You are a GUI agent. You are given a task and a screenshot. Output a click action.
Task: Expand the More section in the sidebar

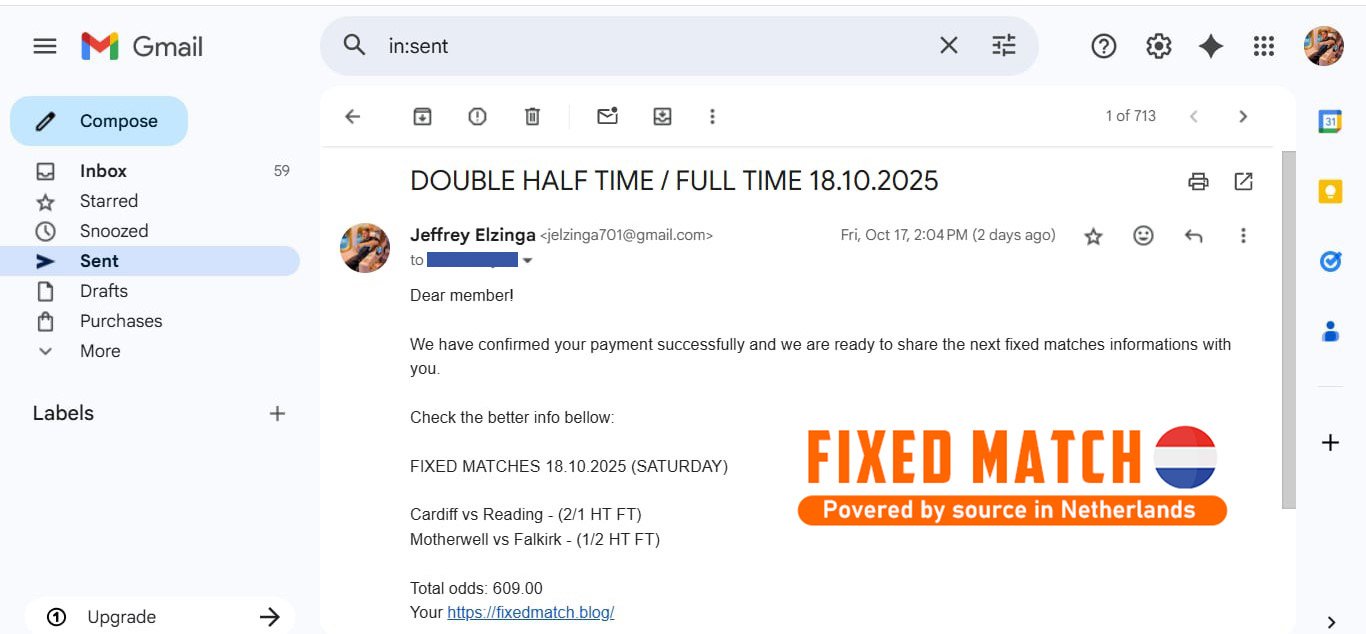coord(100,351)
